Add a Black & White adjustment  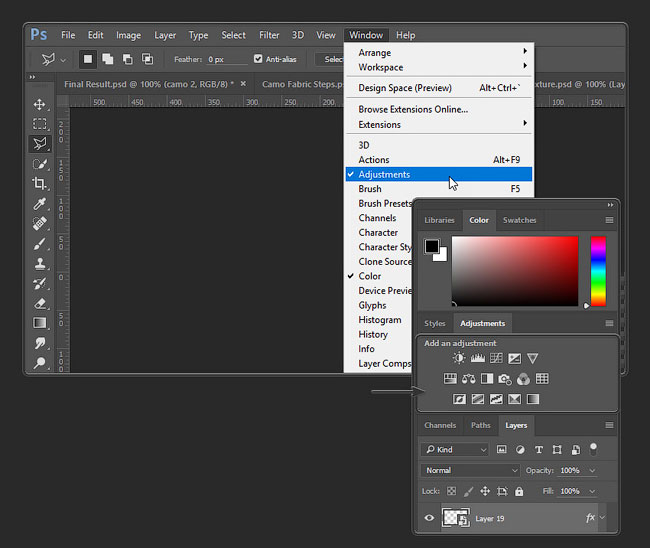pos(487,378)
